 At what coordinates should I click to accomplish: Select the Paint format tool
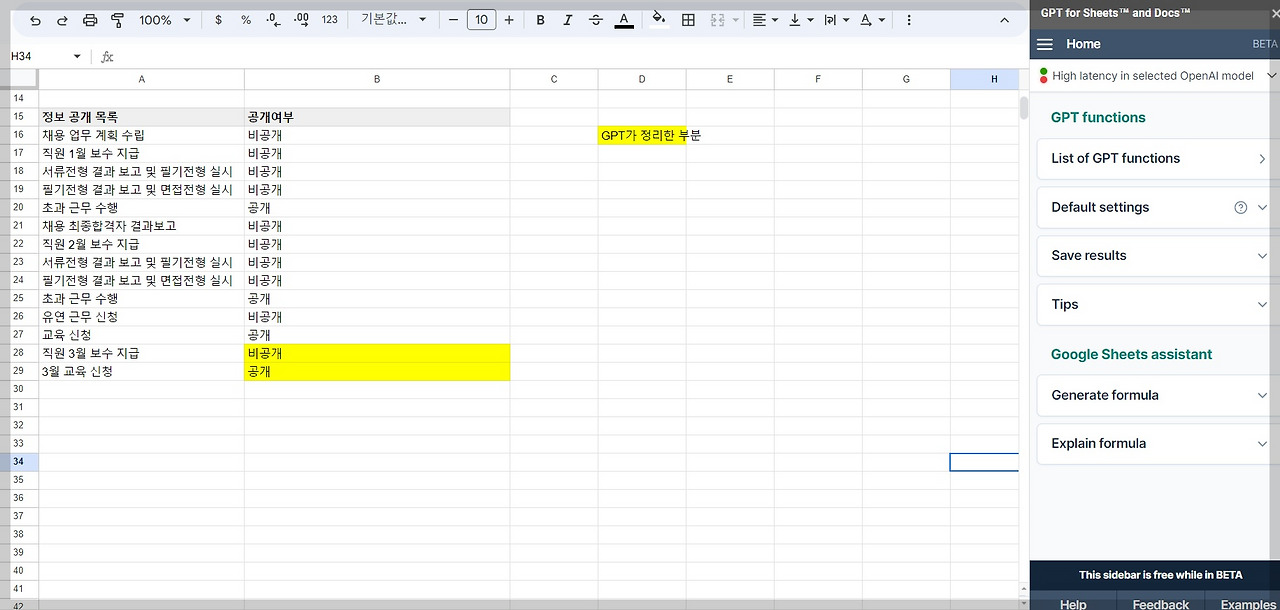pyautogui.click(x=117, y=20)
